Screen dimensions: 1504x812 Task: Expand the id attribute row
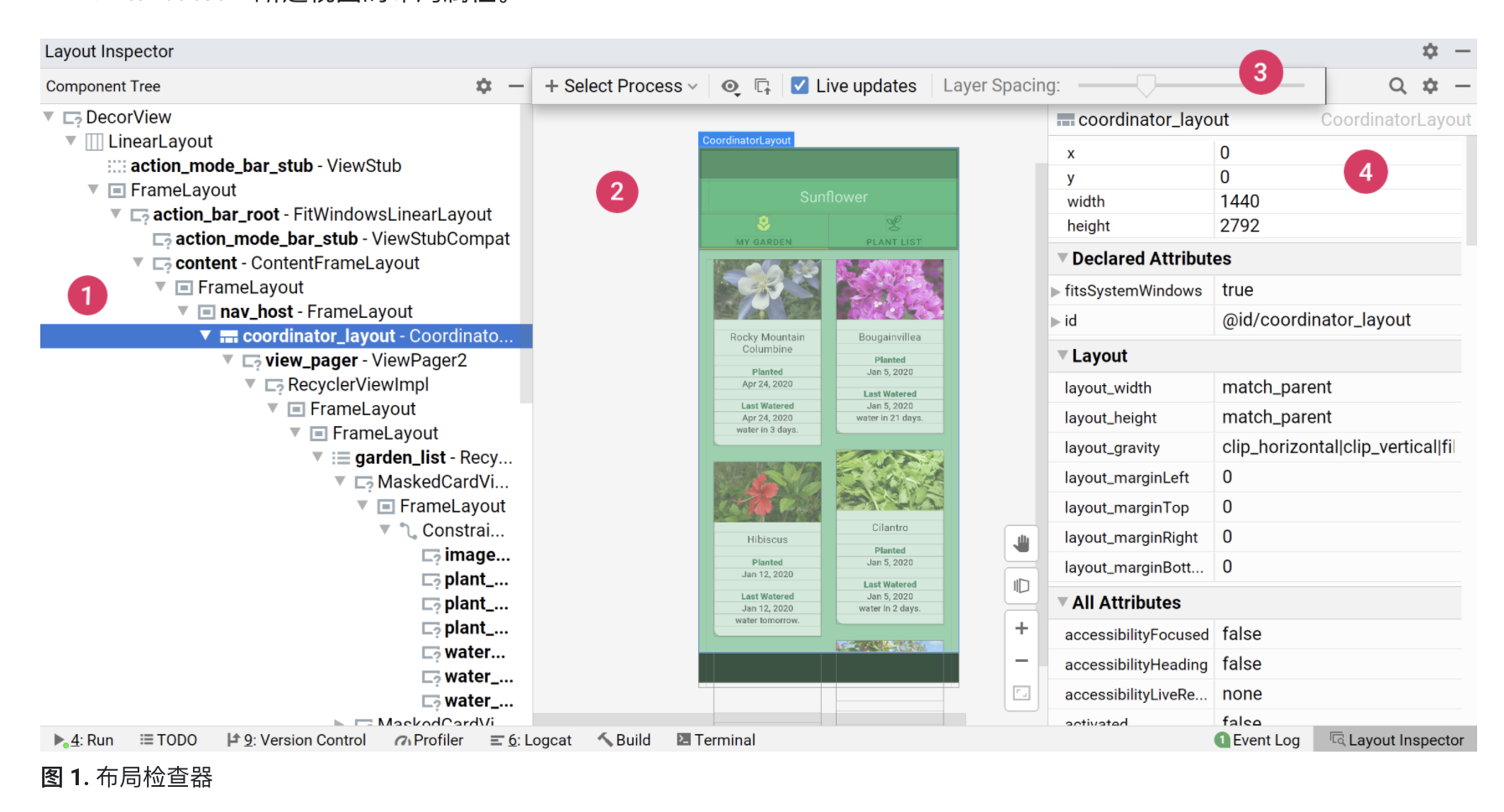click(1056, 321)
